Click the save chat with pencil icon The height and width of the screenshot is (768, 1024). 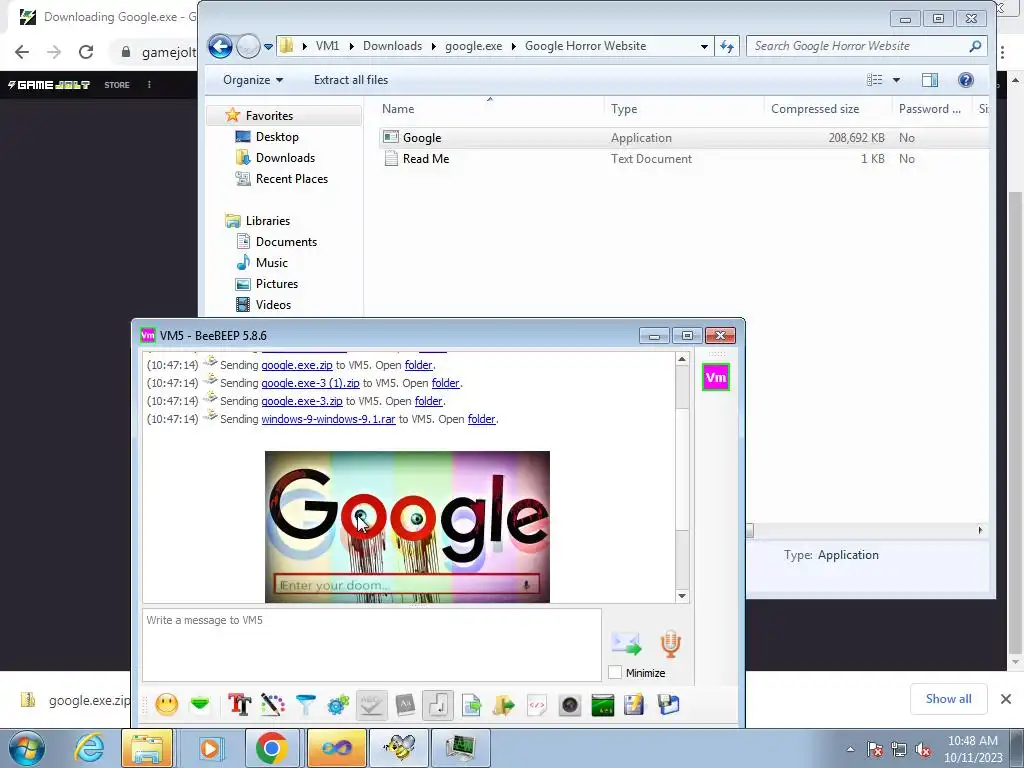click(634, 705)
